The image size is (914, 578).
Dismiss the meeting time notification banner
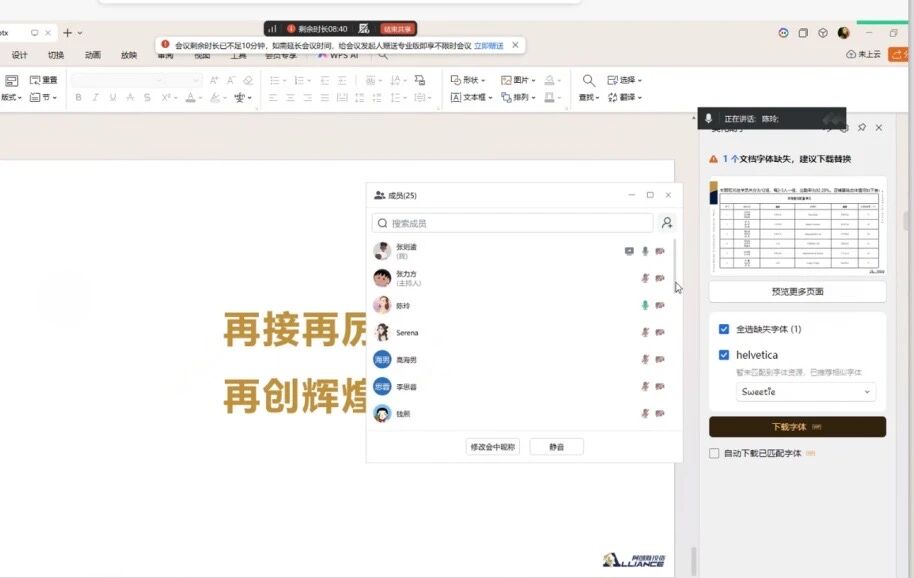[x=515, y=45]
